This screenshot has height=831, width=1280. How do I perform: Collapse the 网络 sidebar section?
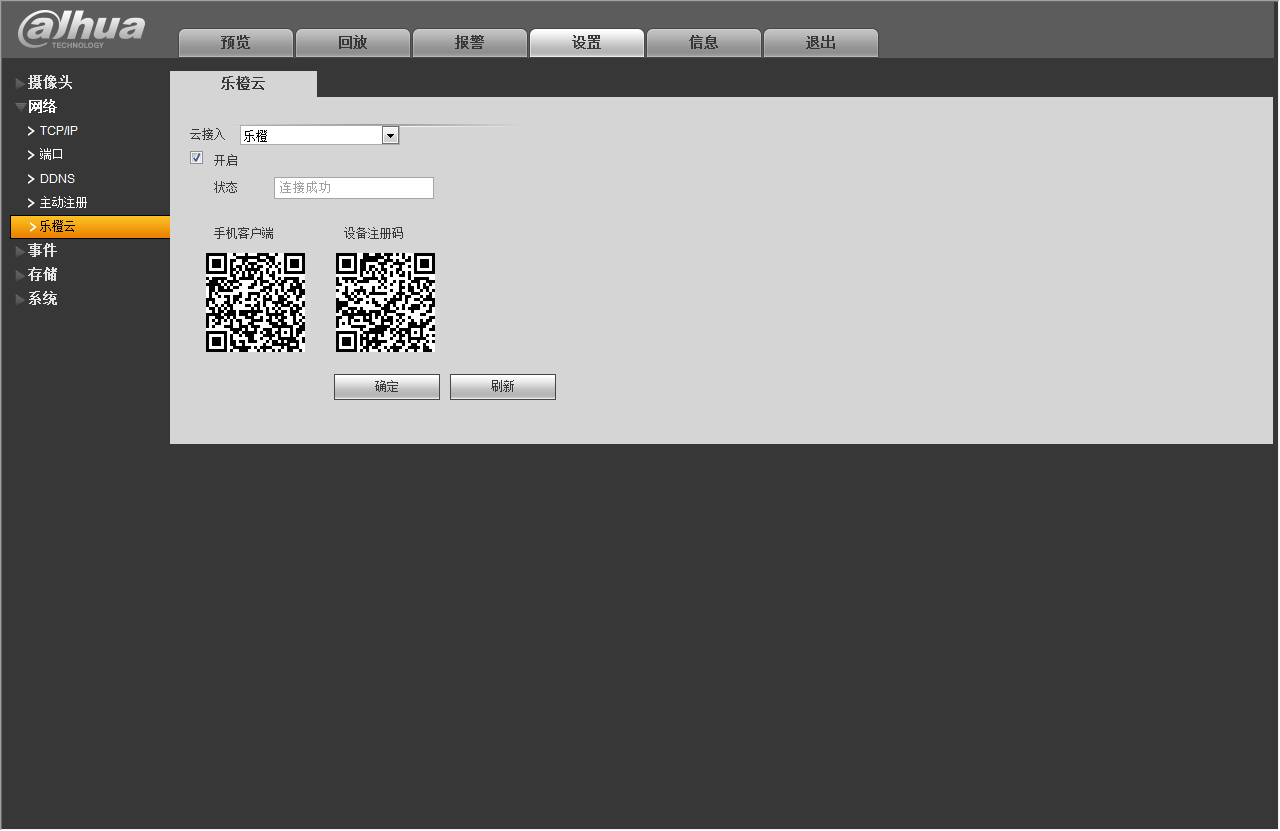pos(42,107)
